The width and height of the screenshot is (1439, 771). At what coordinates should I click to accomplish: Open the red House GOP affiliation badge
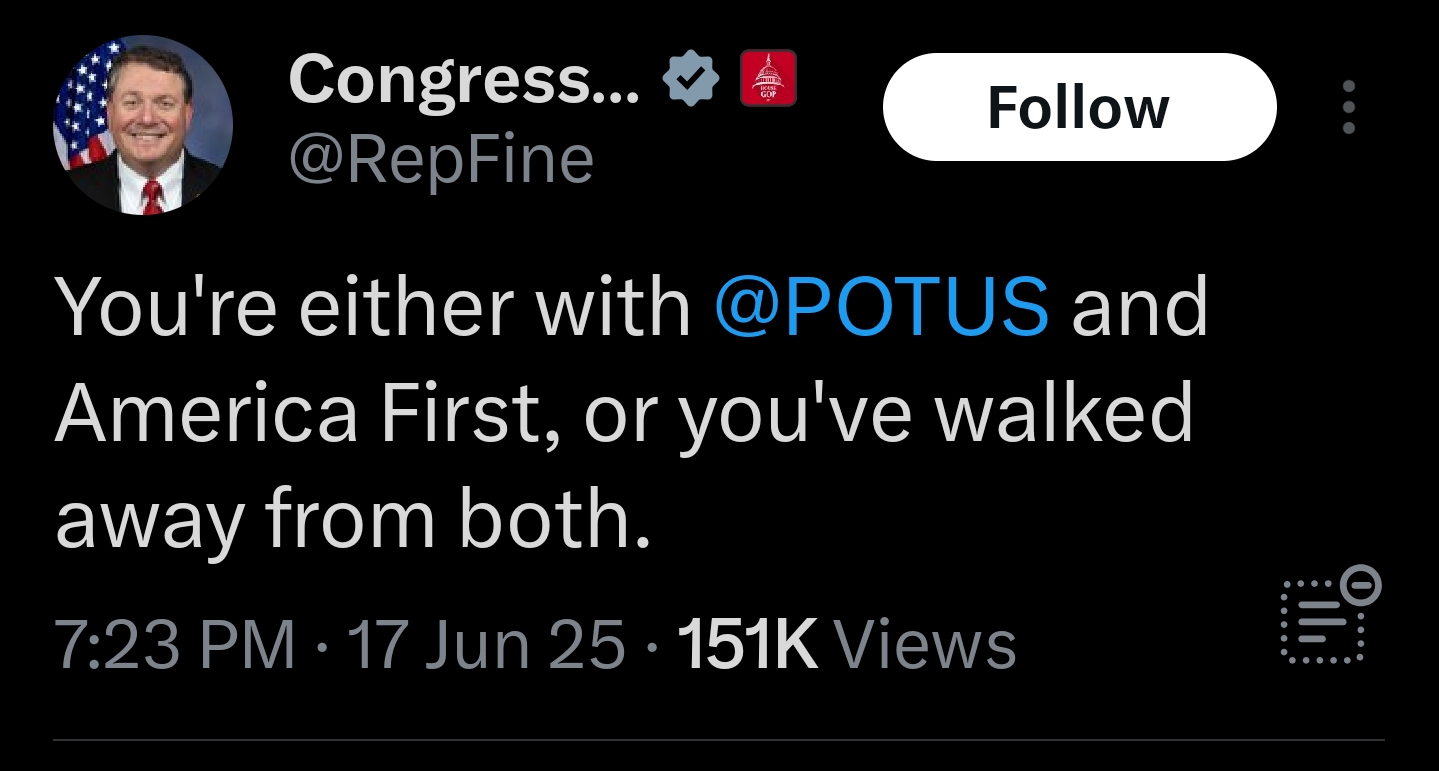pos(768,78)
